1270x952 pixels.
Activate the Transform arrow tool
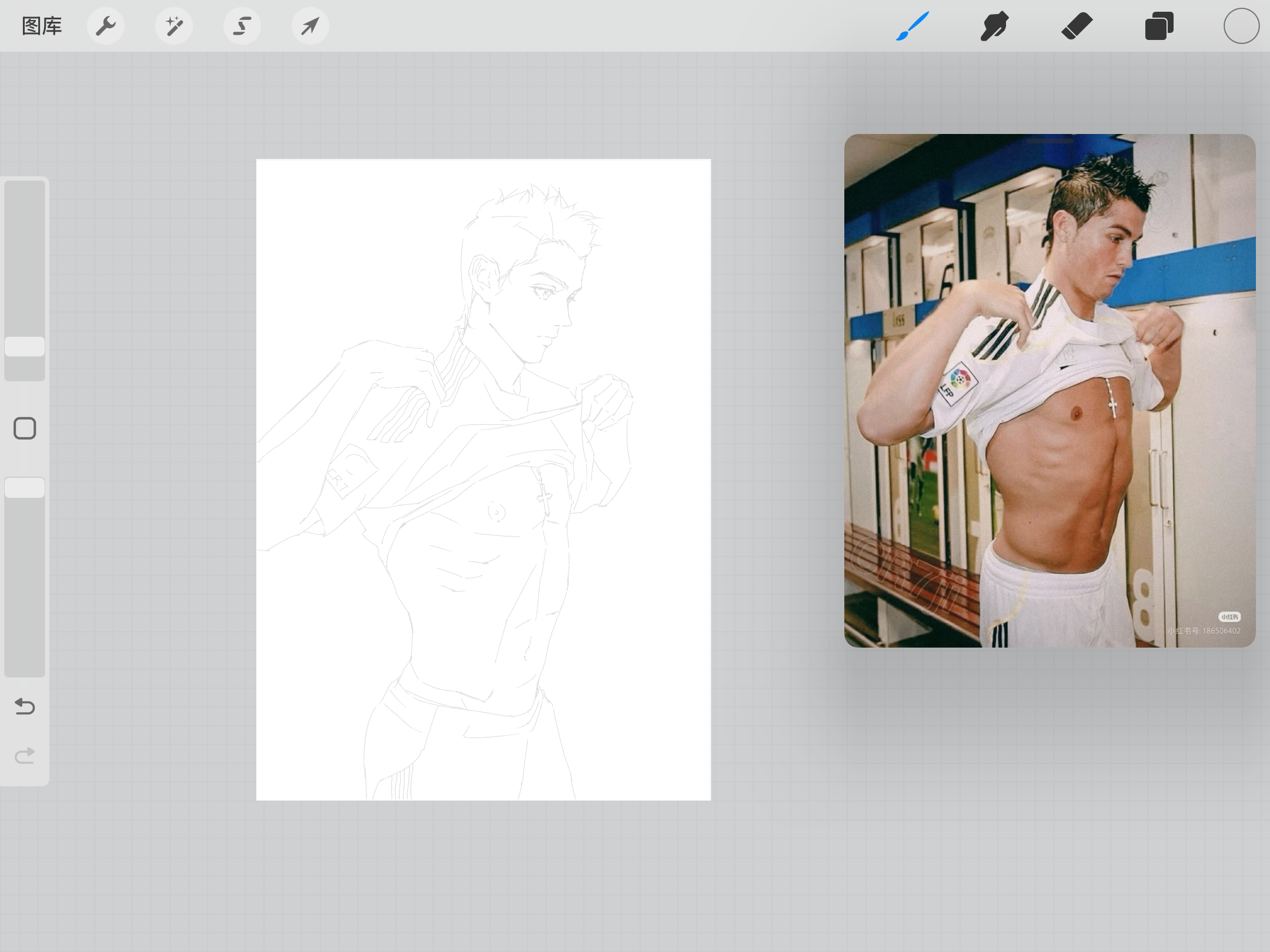coord(310,26)
